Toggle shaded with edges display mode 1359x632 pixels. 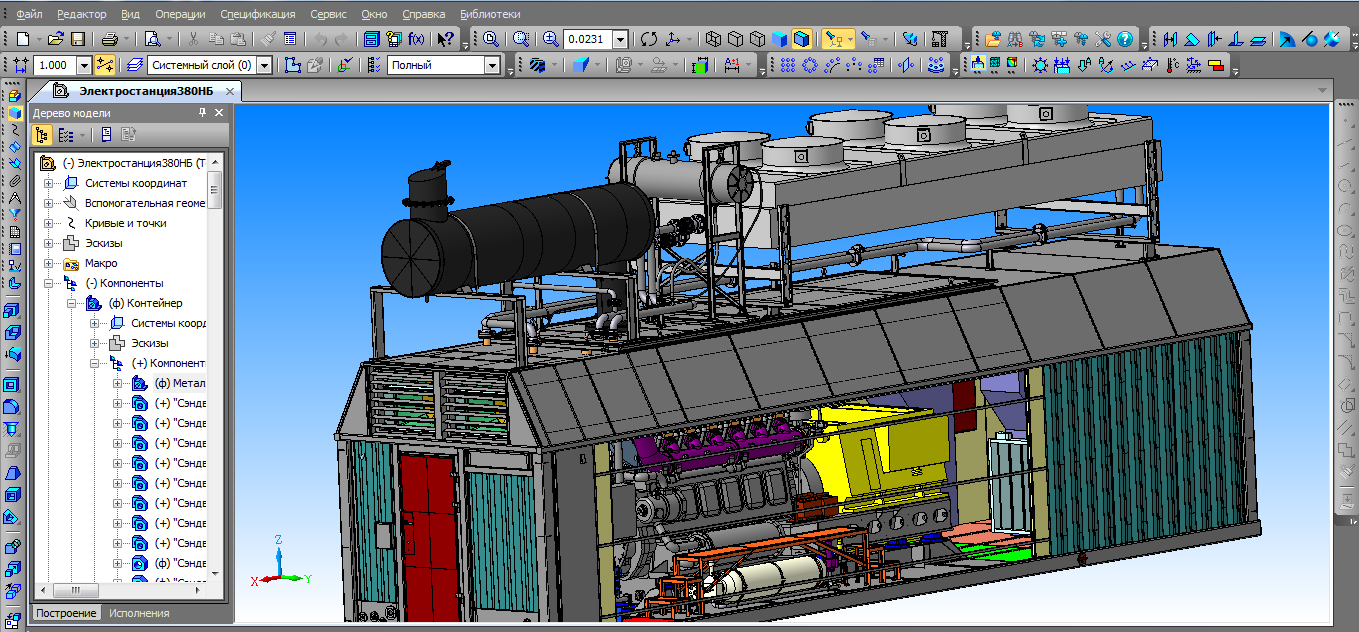pos(801,39)
